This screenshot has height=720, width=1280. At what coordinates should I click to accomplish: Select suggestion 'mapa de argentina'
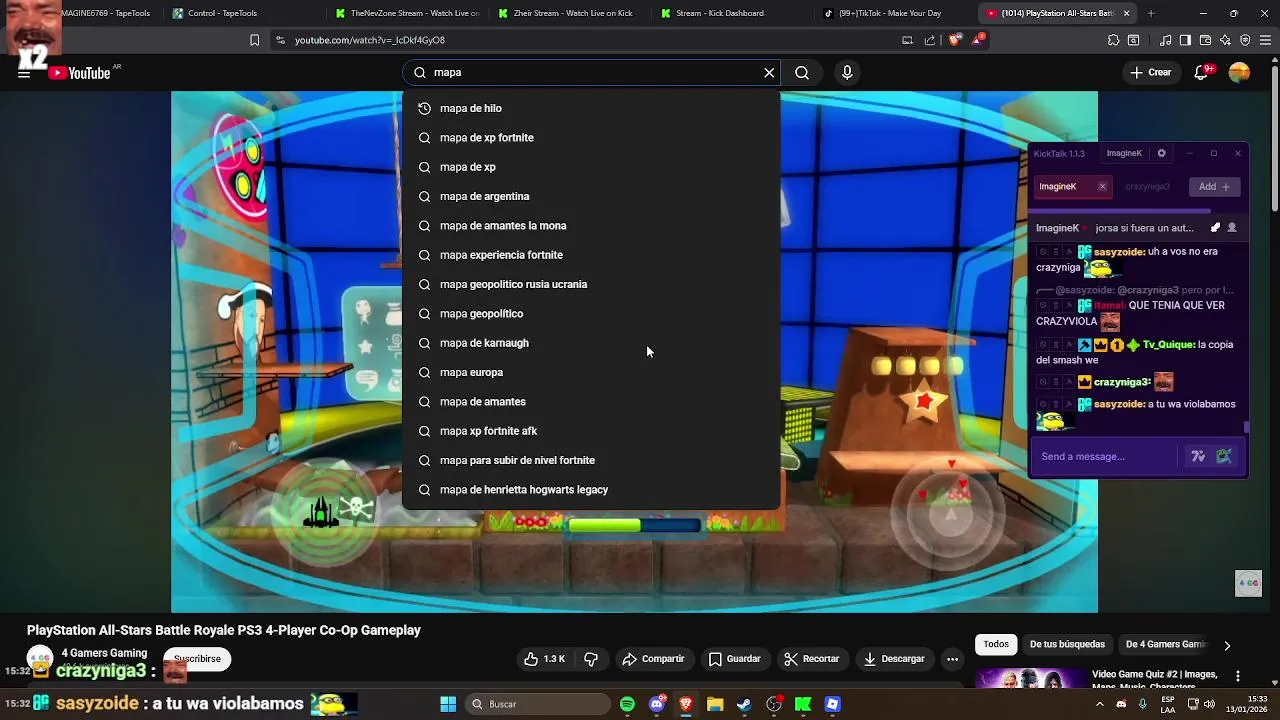pyautogui.click(x=591, y=196)
